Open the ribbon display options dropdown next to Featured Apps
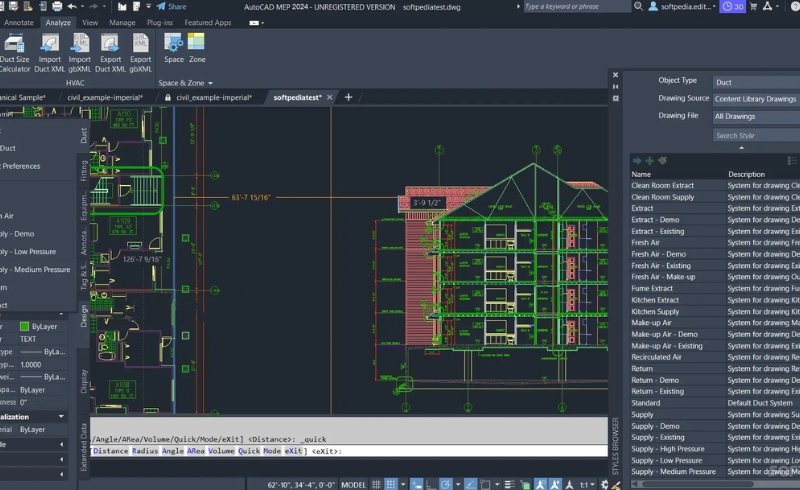This screenshot has height=490, width=800. 256,23
